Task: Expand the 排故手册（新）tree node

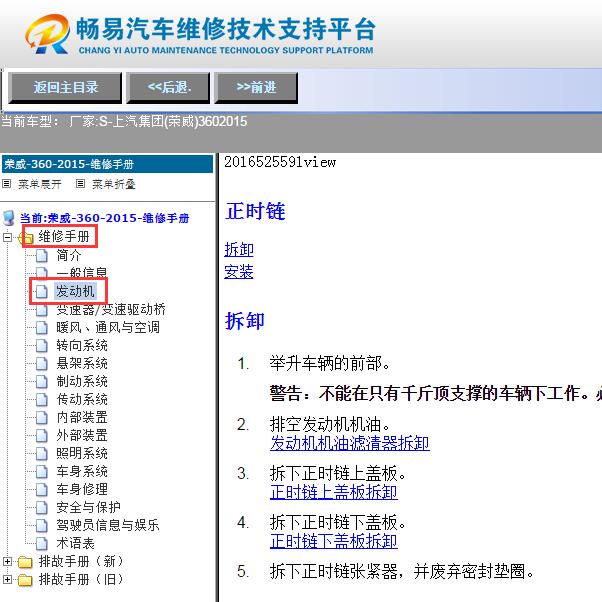Action: pyautogui.click(x=7, y=562)
